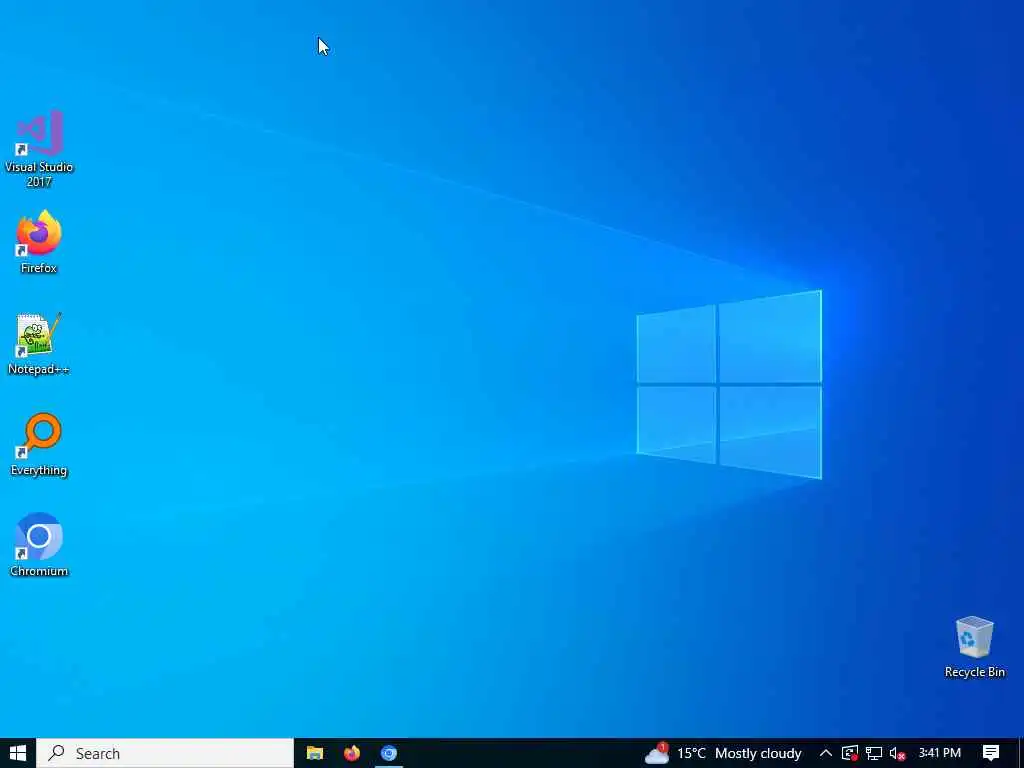The width and height of the screenshot is (1024, 768).
Task: Open the network status tray icon
Action: pos(874,753)
